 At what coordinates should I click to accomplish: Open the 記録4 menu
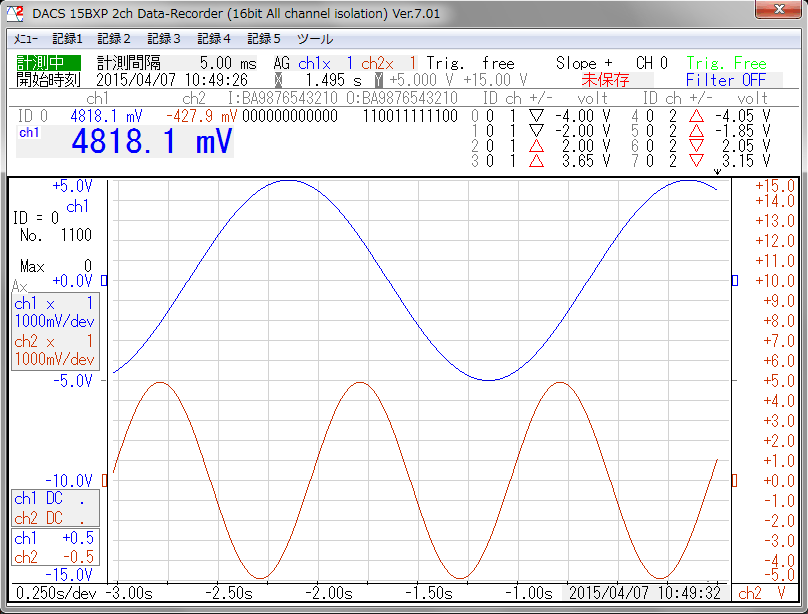214,39
